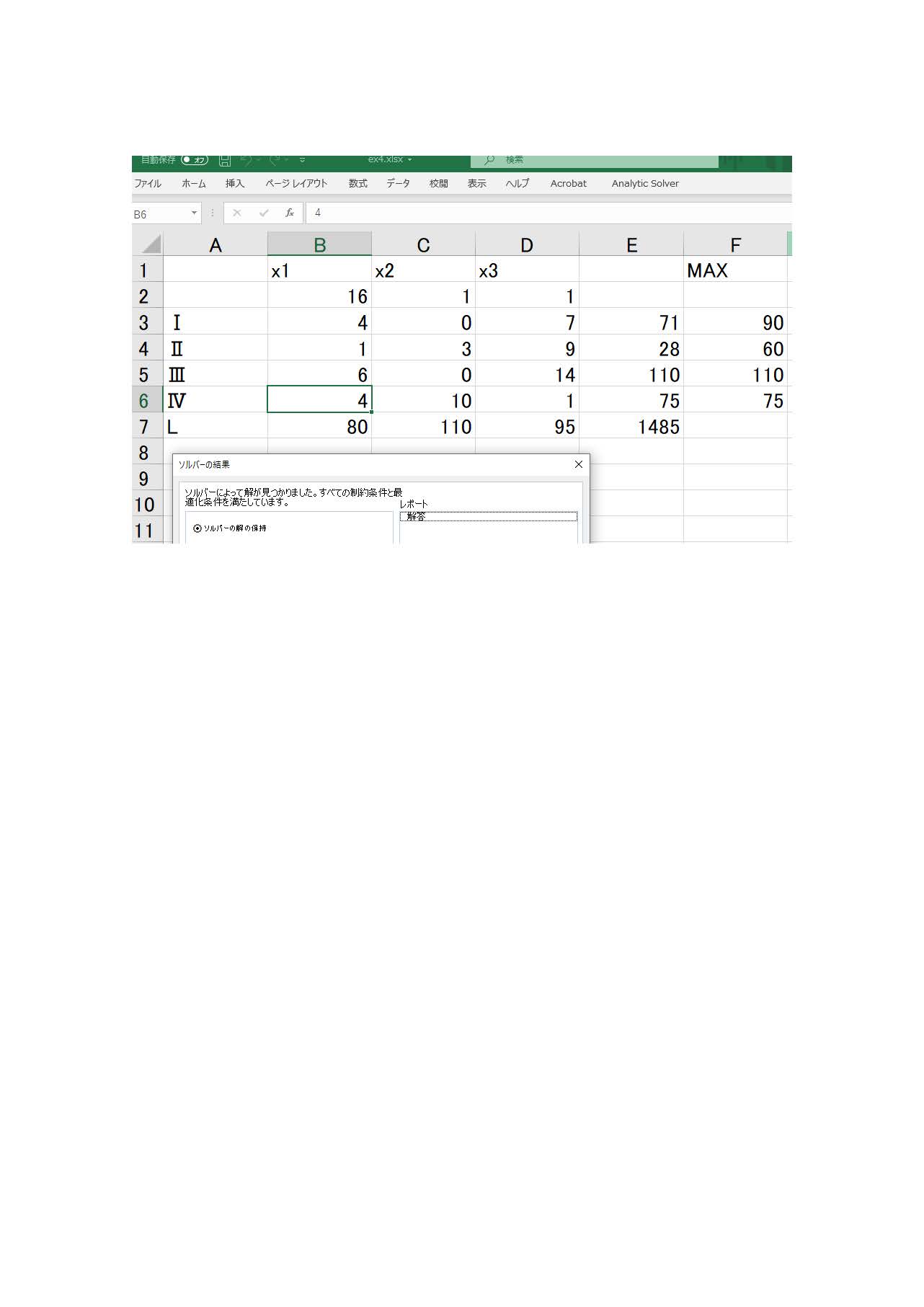Click the Undo arrow icon
Screen dimensions: 924x1307
click(x=246, y=160)
